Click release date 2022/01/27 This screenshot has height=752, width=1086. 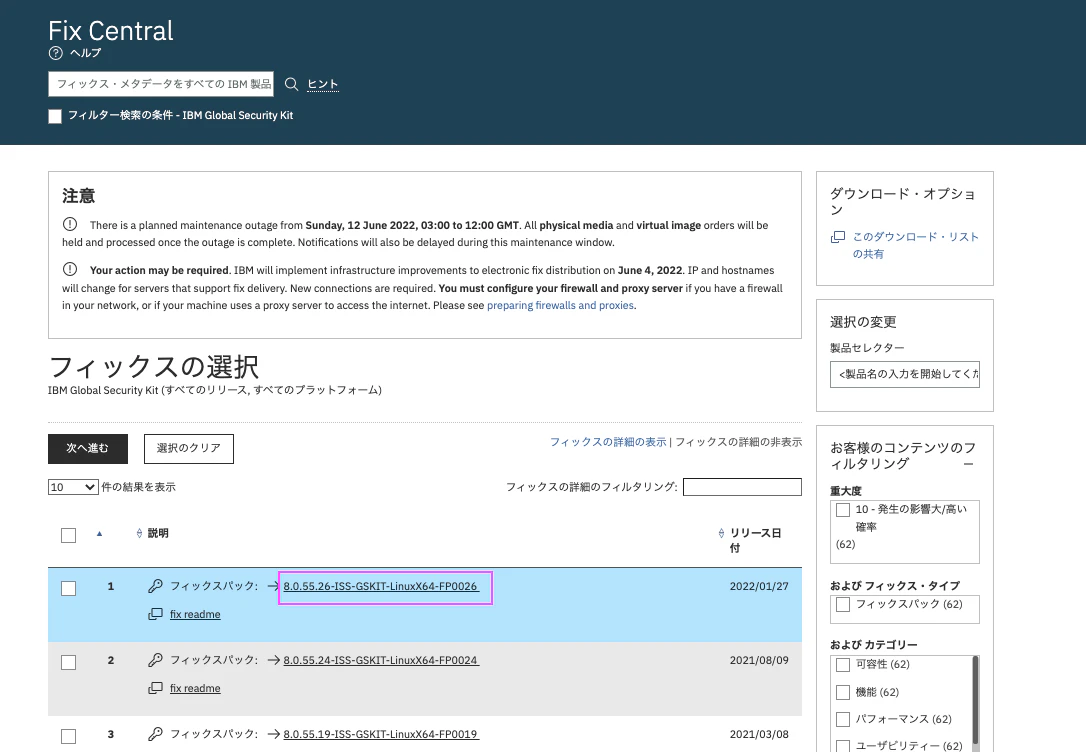click(759, 587)
